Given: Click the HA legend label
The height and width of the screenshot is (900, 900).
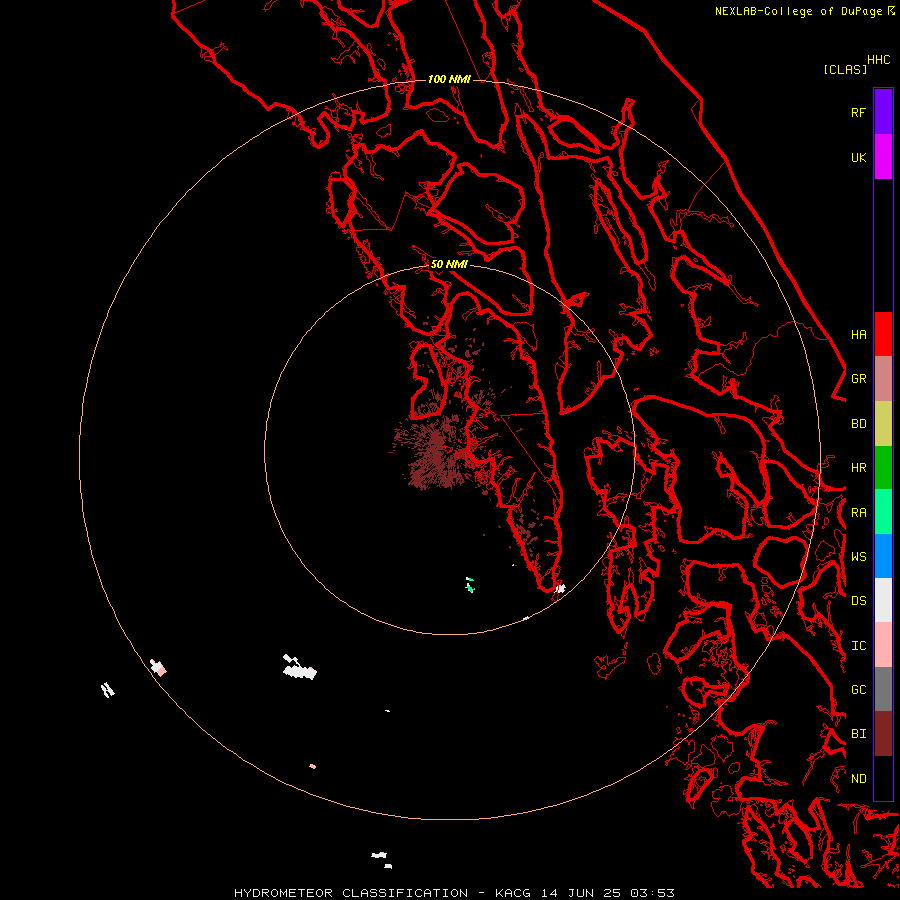Looking at the screenshot, I should click(x=858, y=334).
